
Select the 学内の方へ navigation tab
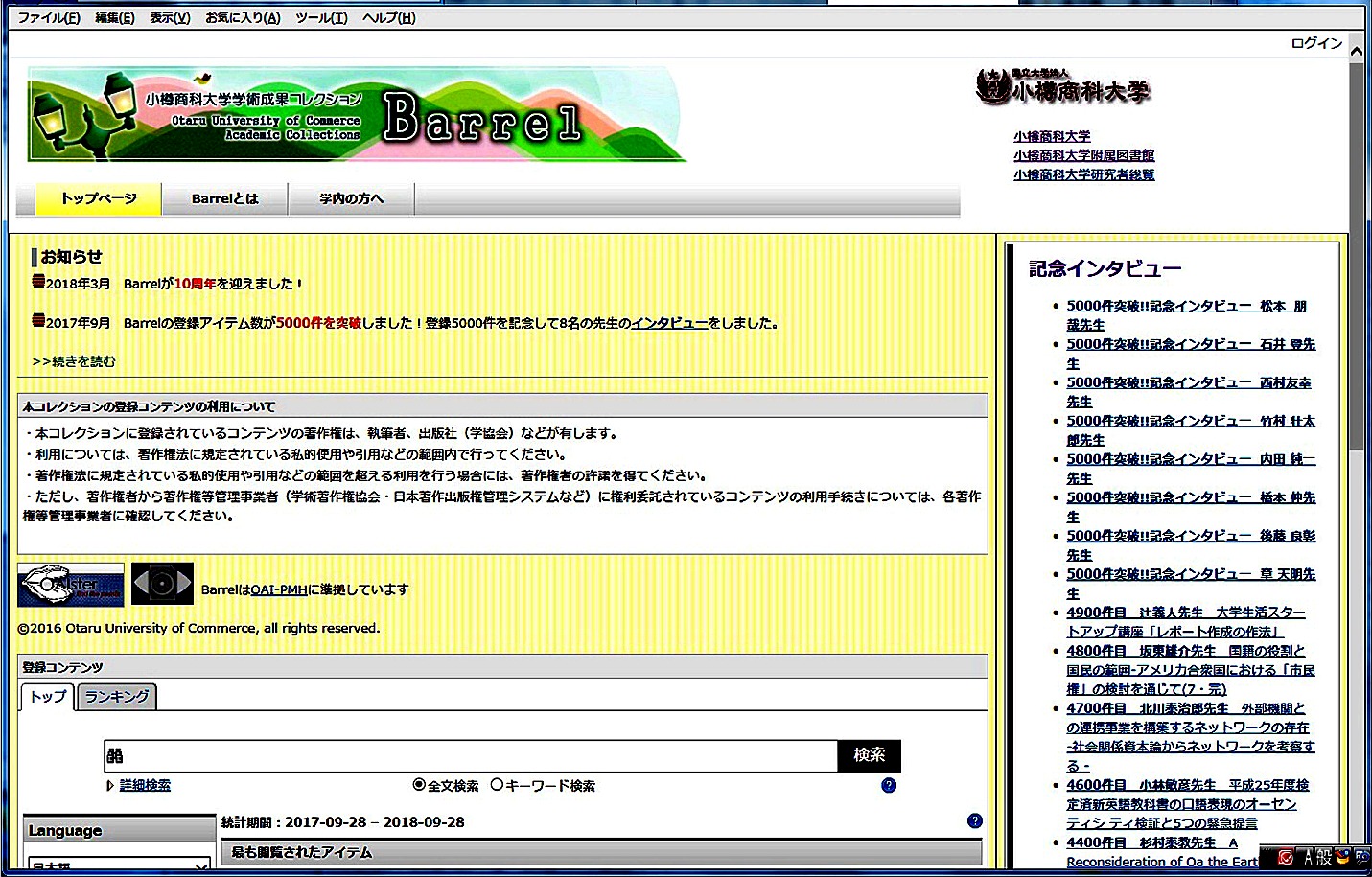352,198
